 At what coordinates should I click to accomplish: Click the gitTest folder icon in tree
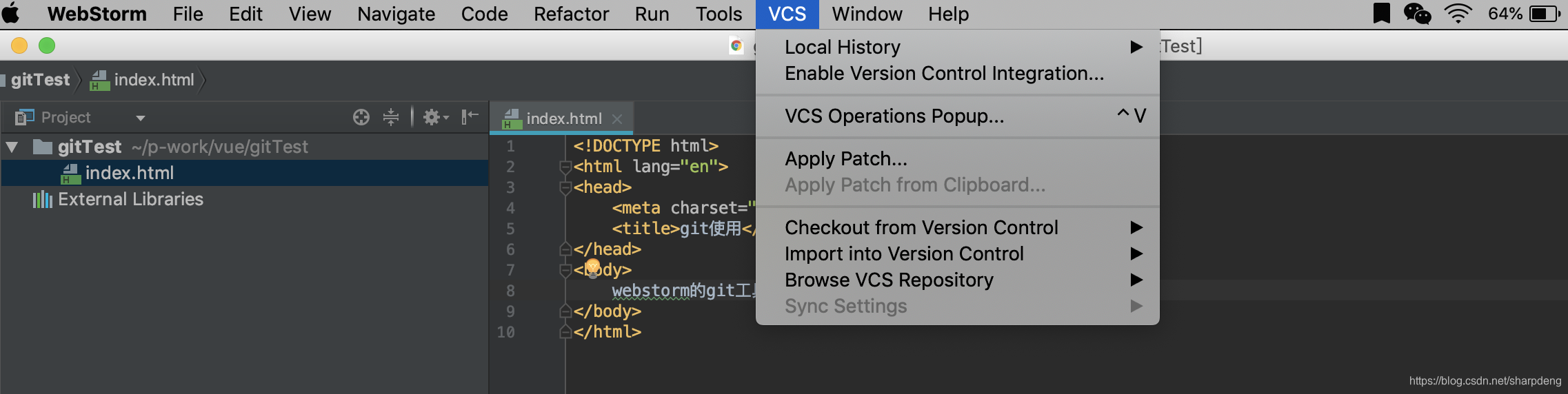[43, 146]
